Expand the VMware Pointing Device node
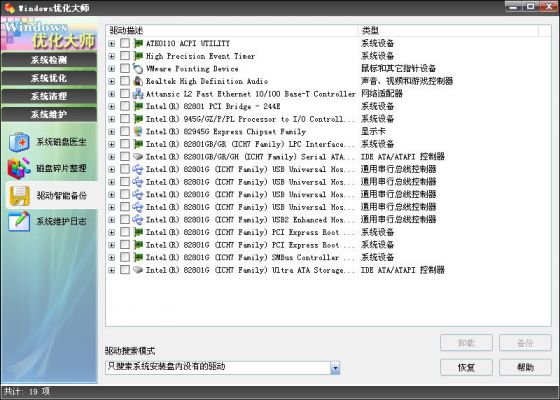This screenshot has width=560, height=400. (x=112, y=69)
